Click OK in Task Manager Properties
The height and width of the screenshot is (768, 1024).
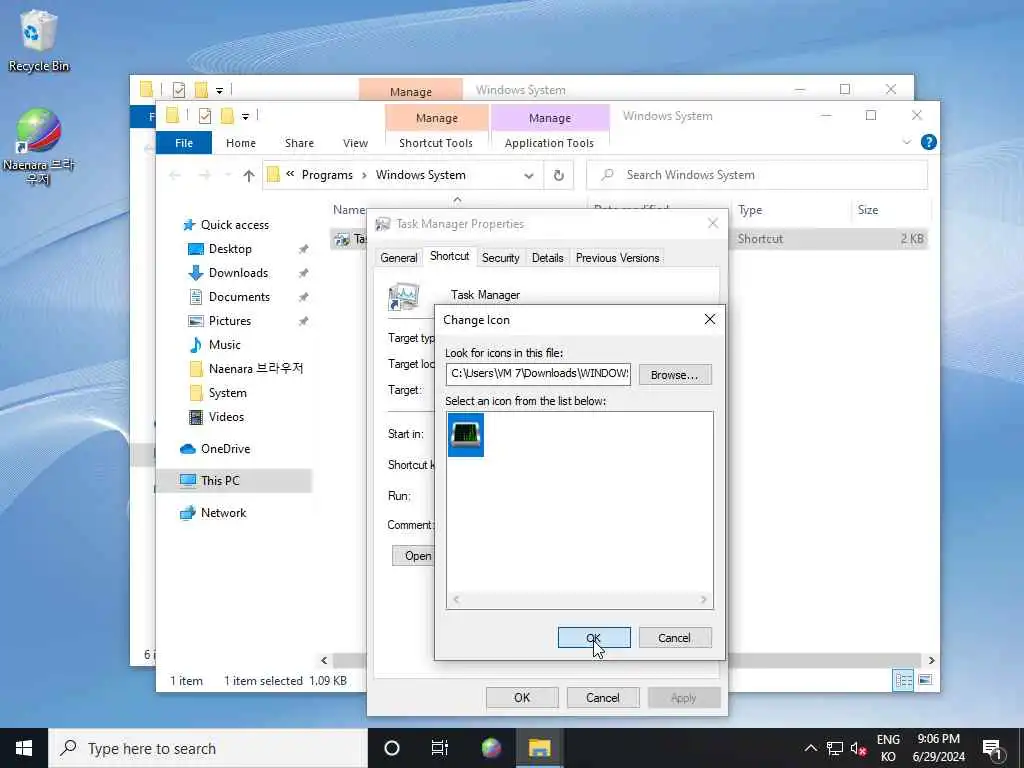click(x=522, y=697)
